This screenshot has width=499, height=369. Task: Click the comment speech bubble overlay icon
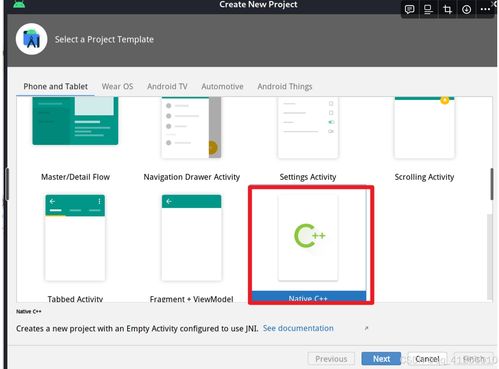(409, 9)
